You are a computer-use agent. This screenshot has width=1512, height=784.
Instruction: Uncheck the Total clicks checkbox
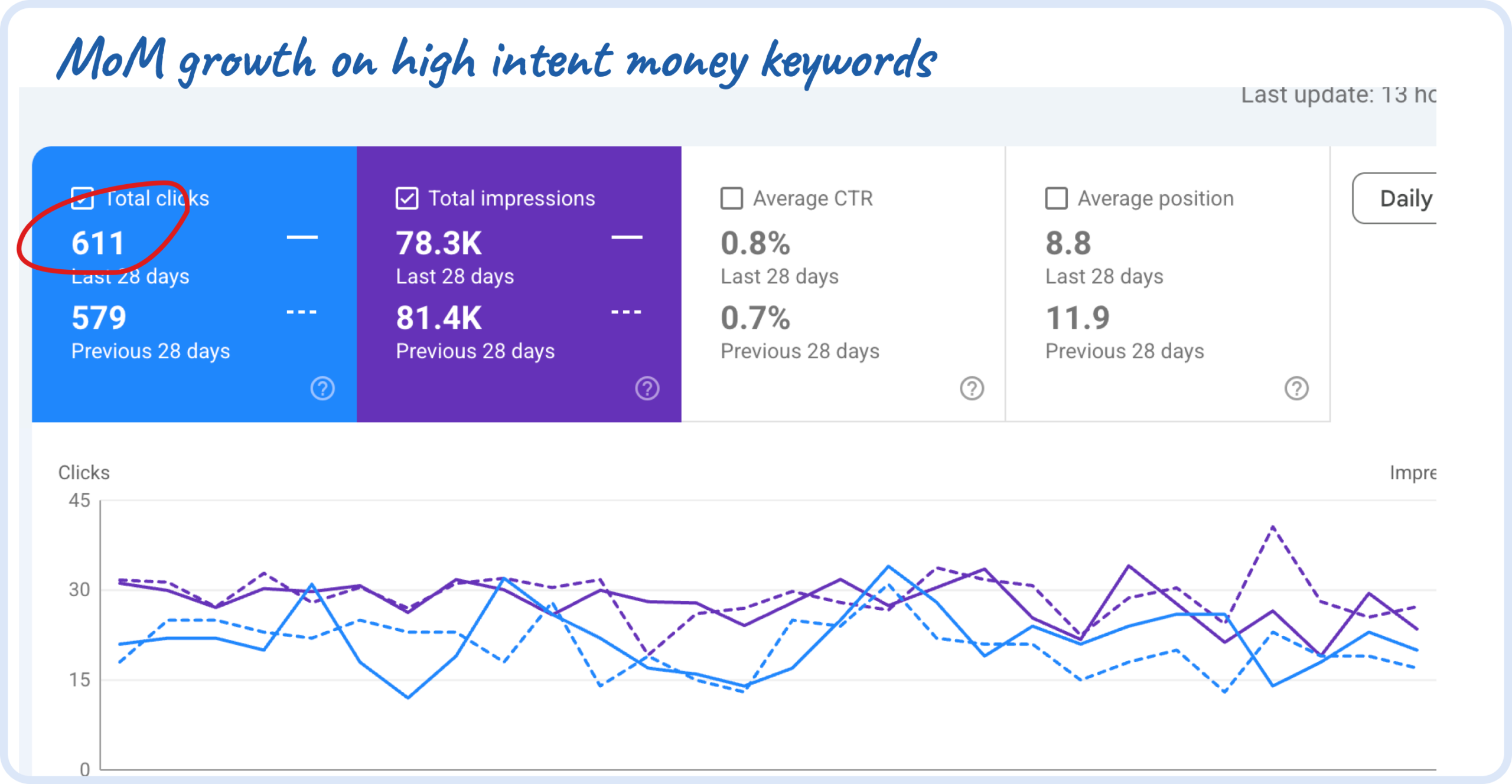pos(82,198)
